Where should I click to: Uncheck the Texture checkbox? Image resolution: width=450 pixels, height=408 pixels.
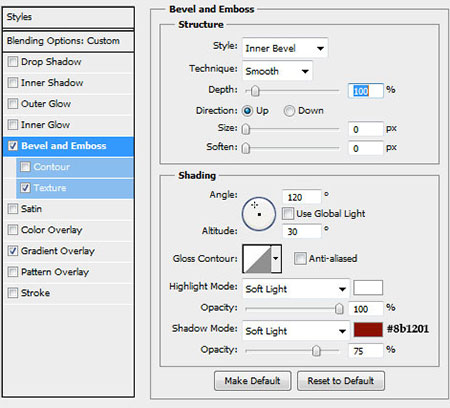coord(25,188)
